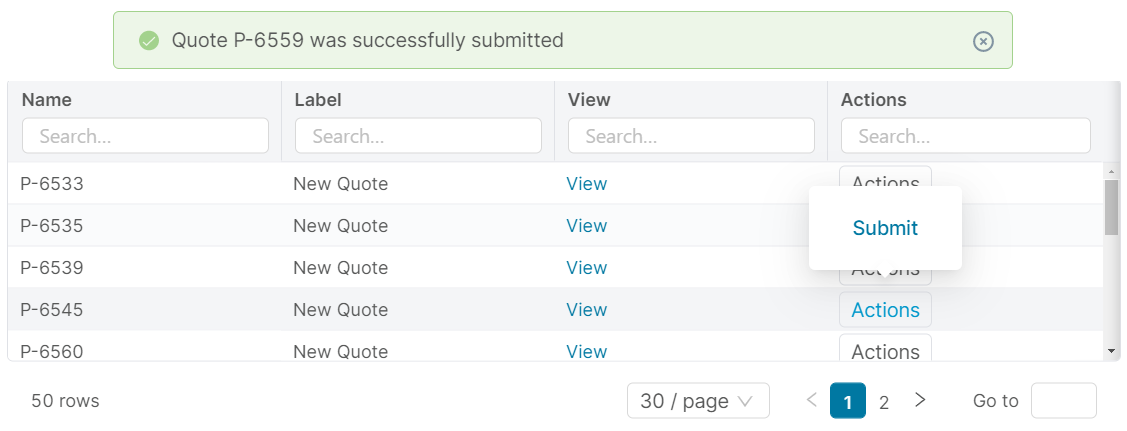Click the View column search box
Screen dimensions: 1127x431
tap(691, 136)
